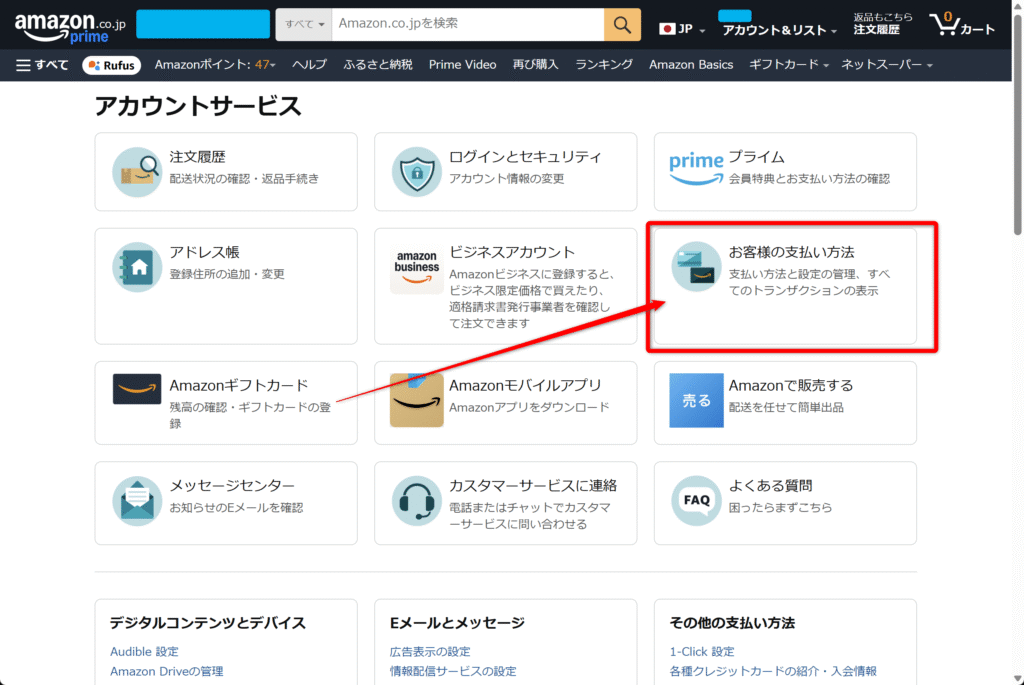Click the blue 売る icon

pyautogui.click(x=696, y=400)
